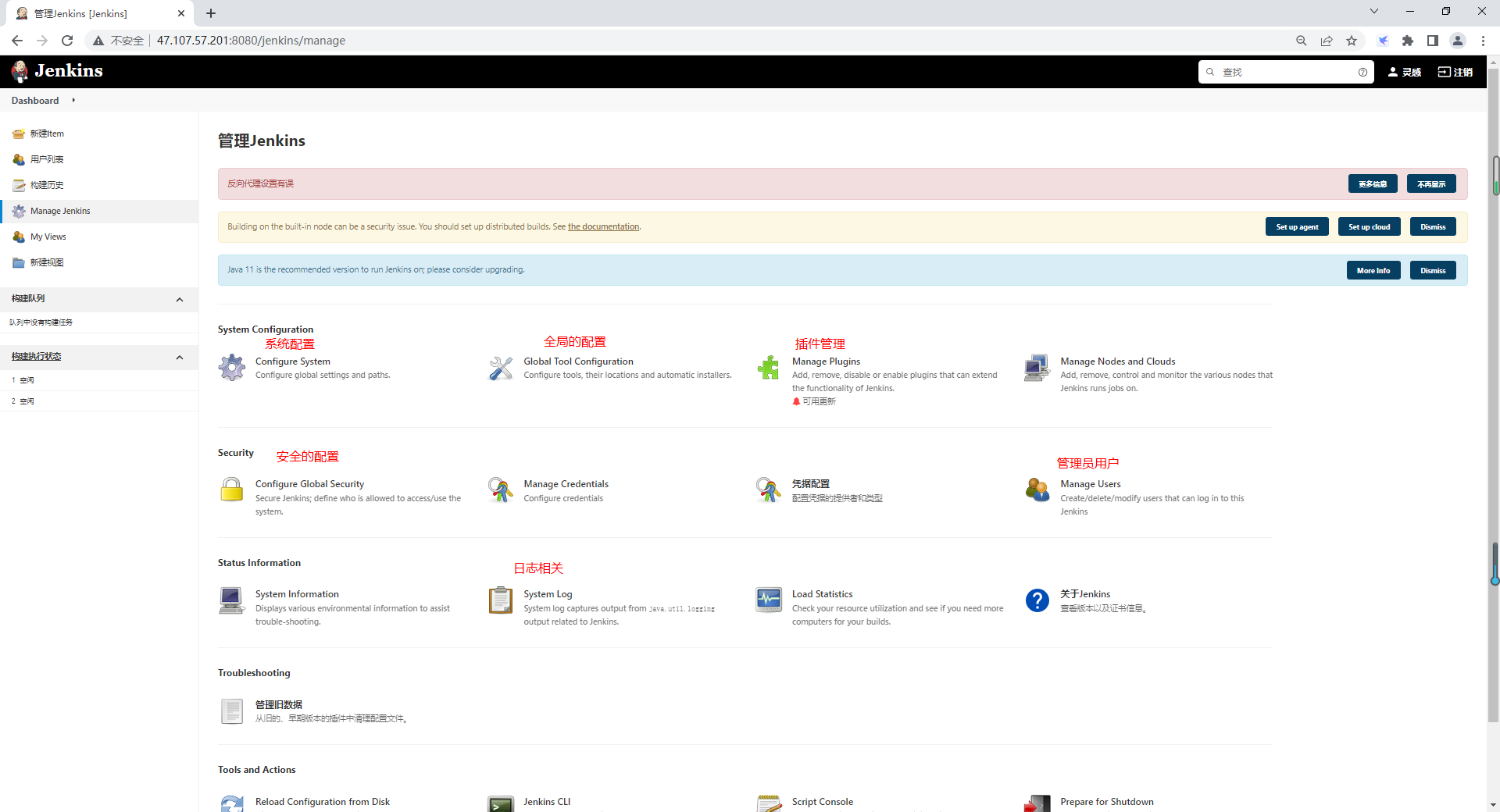Click the Set up cloud button
The image size is (1500, 812).
1370,227
